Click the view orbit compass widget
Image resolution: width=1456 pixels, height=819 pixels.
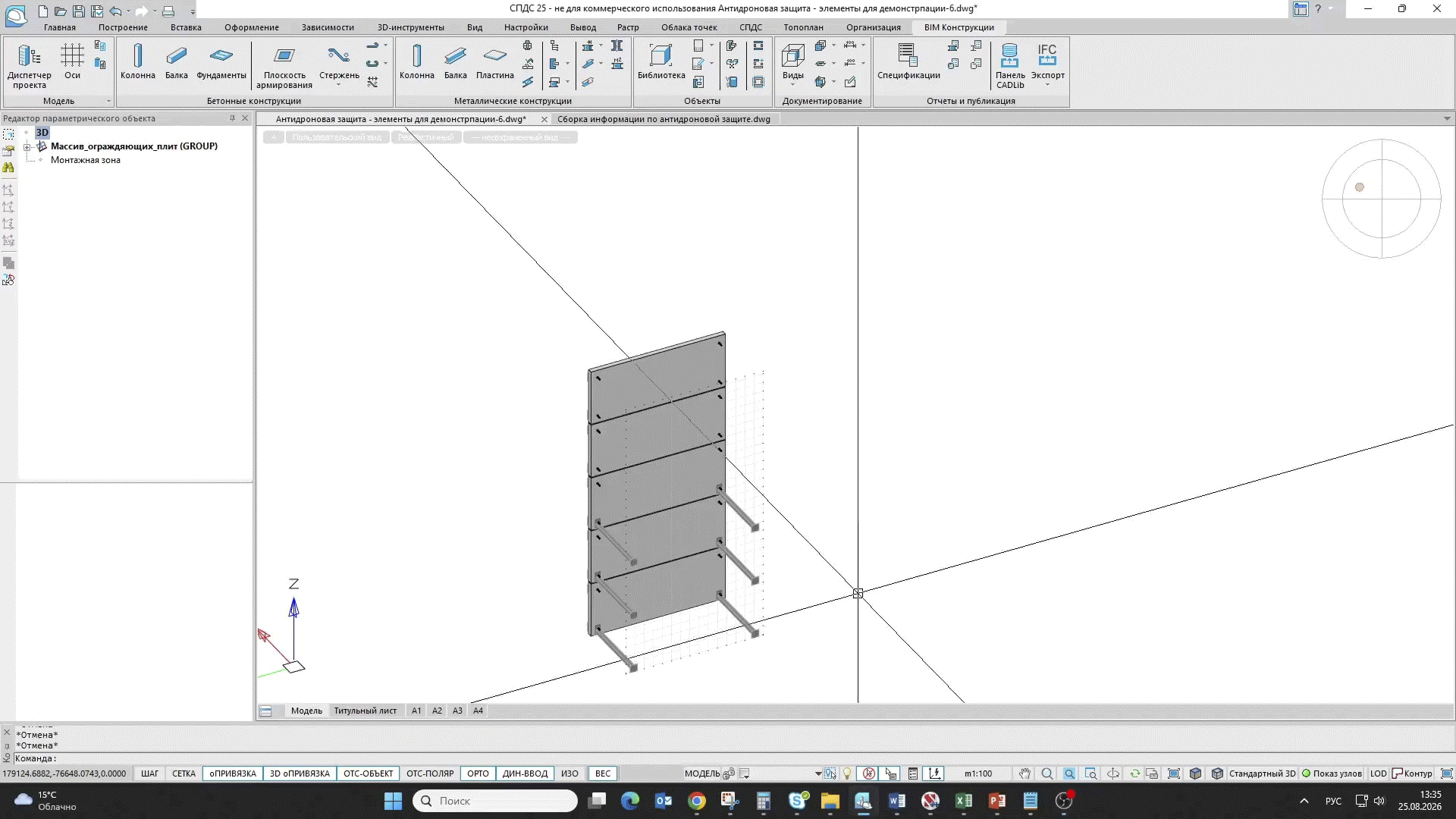(x=1381, y=199)
